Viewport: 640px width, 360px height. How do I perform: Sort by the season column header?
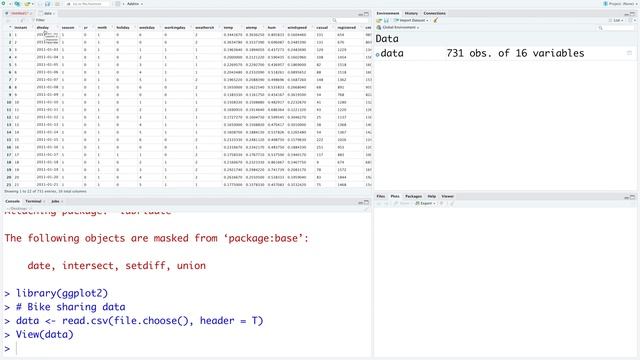(x=68, y=27)
